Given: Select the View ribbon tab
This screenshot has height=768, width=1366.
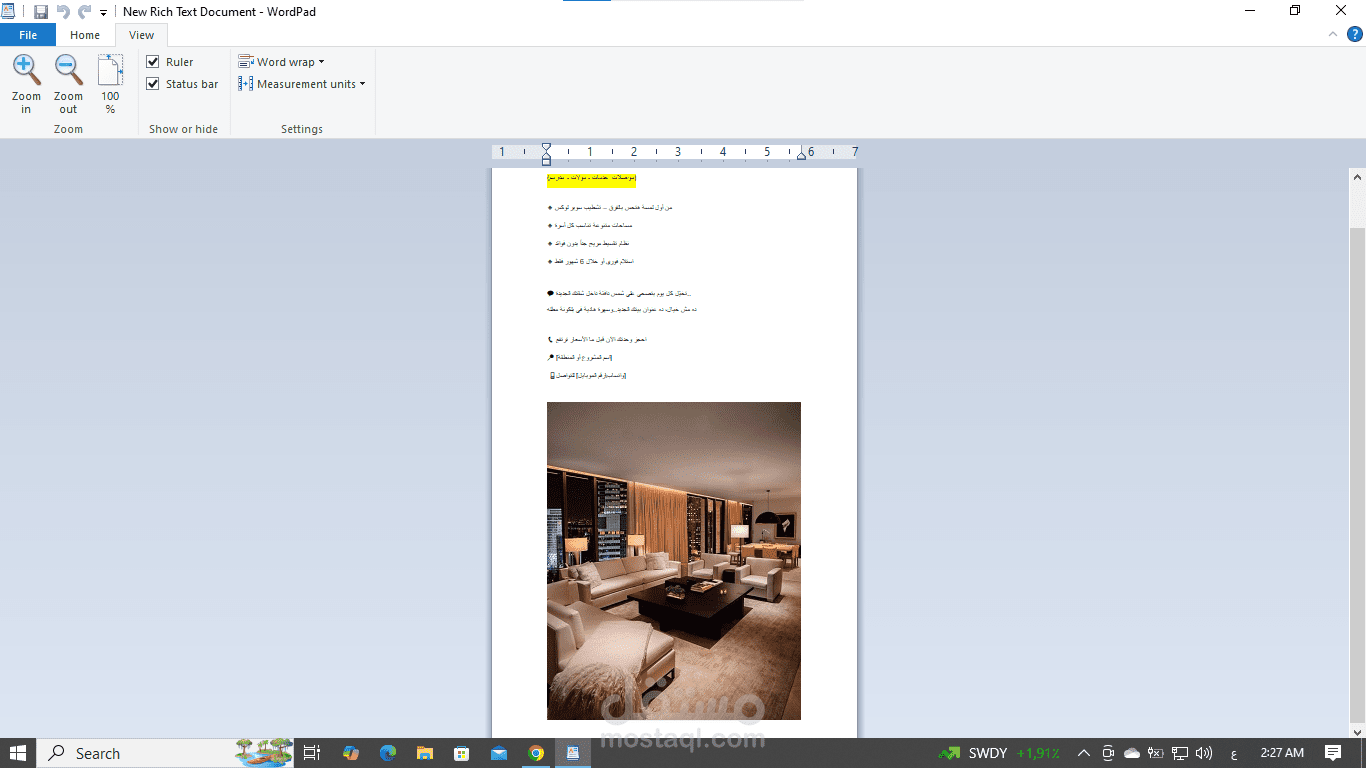Looking at the screenshot, I should click(142, 35).
